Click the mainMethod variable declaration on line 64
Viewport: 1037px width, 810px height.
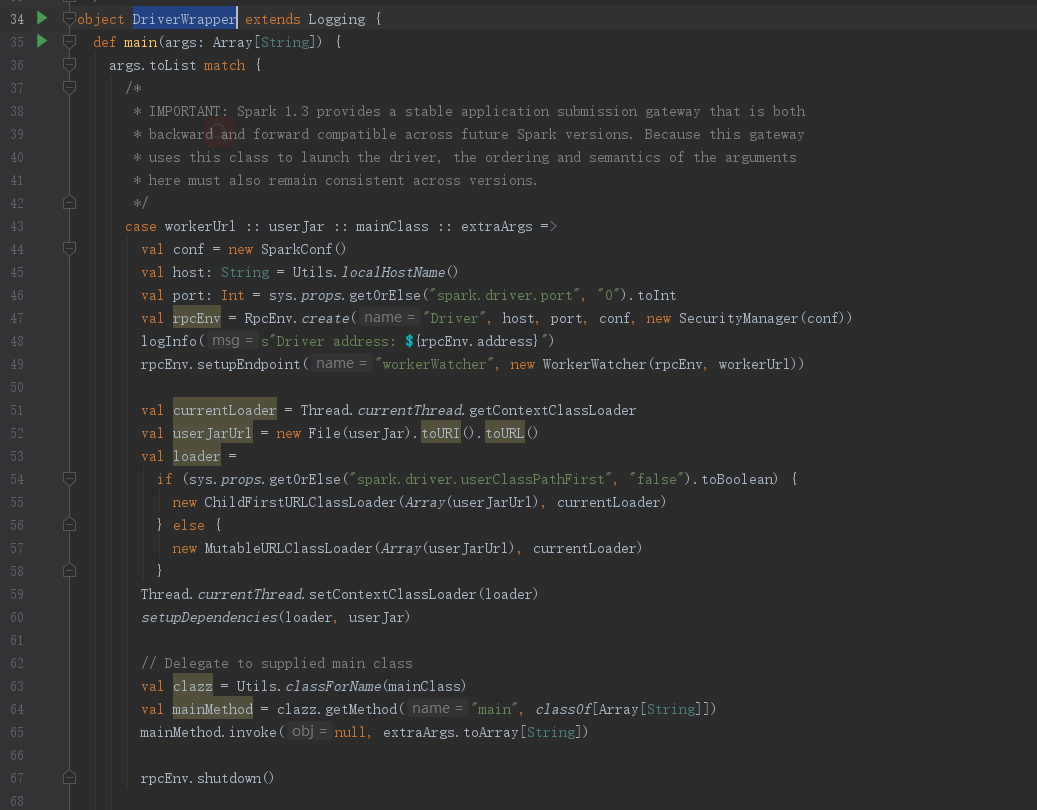pos(212,709)
